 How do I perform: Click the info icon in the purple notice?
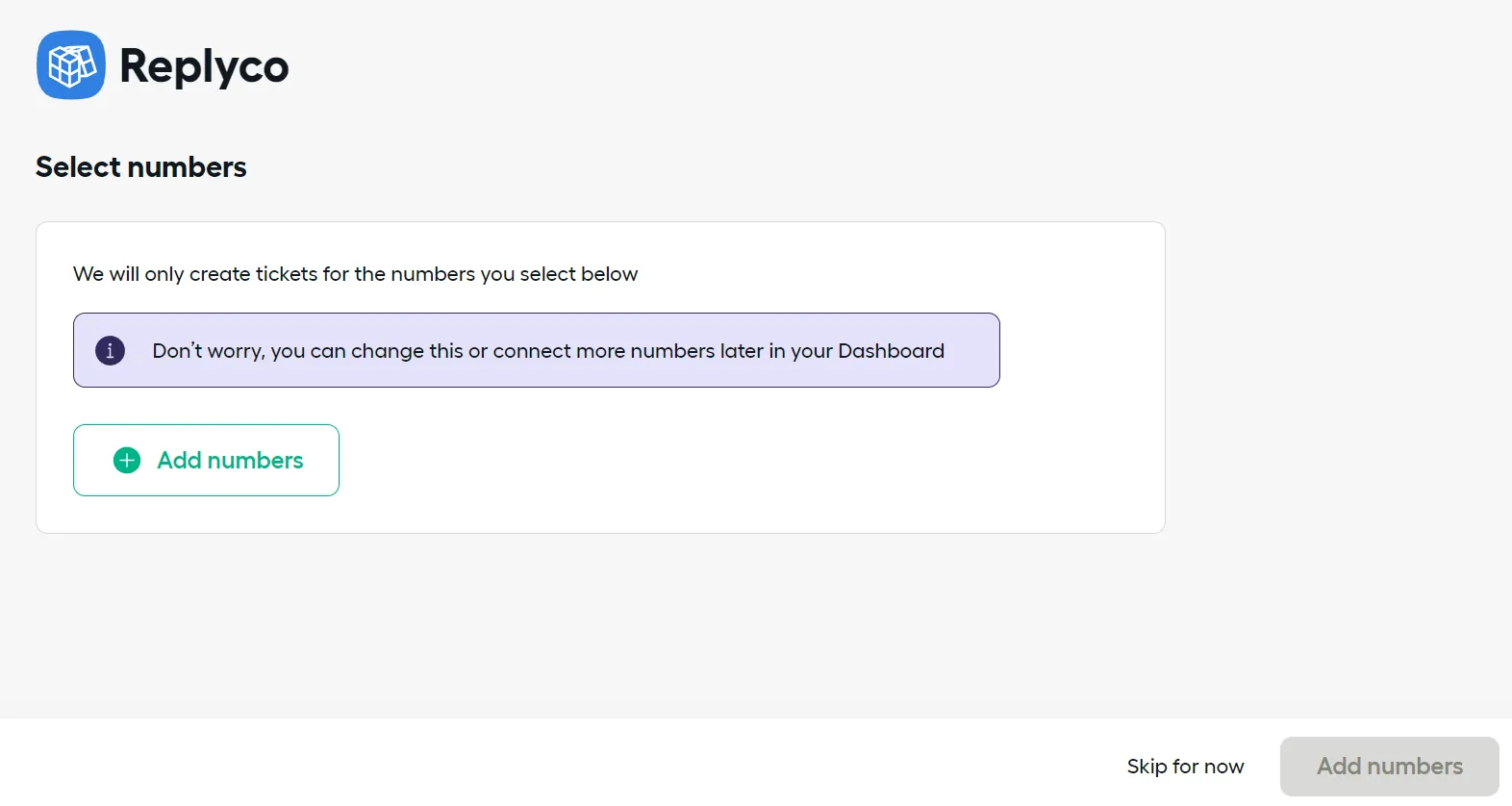[110, 350]
